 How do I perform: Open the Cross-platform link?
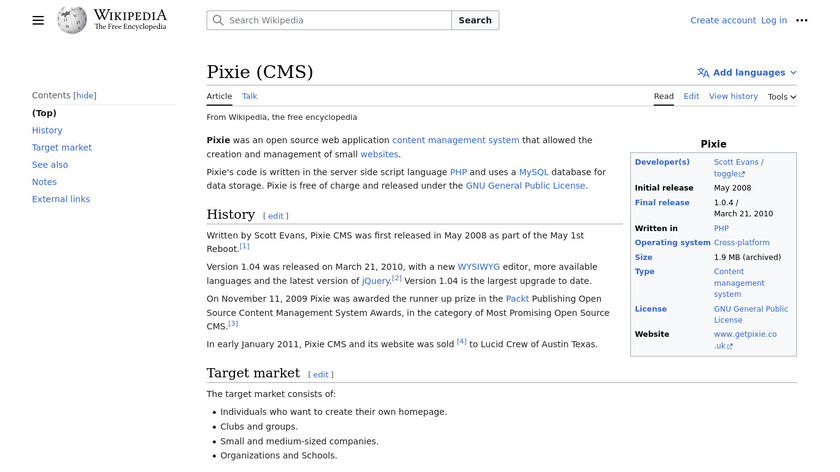click(x=741, y=242)
